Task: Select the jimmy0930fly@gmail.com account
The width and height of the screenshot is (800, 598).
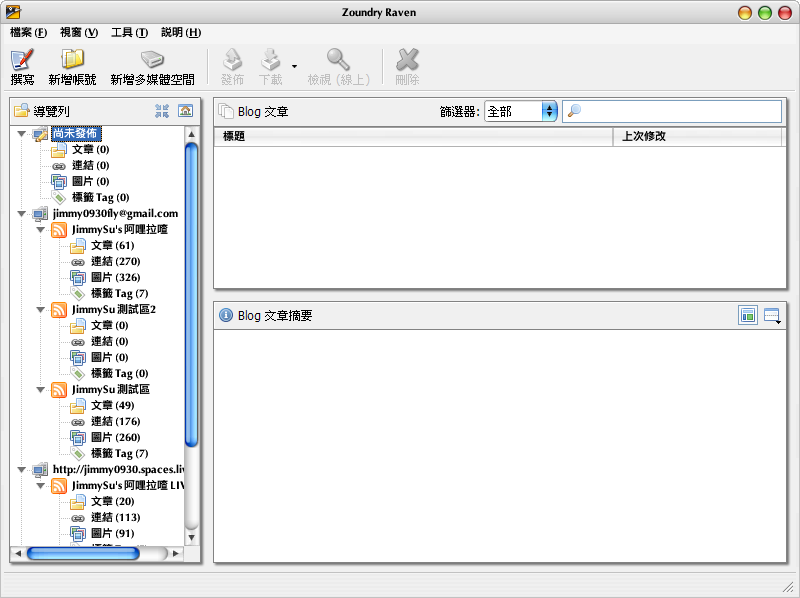Action: coord(115,214)
